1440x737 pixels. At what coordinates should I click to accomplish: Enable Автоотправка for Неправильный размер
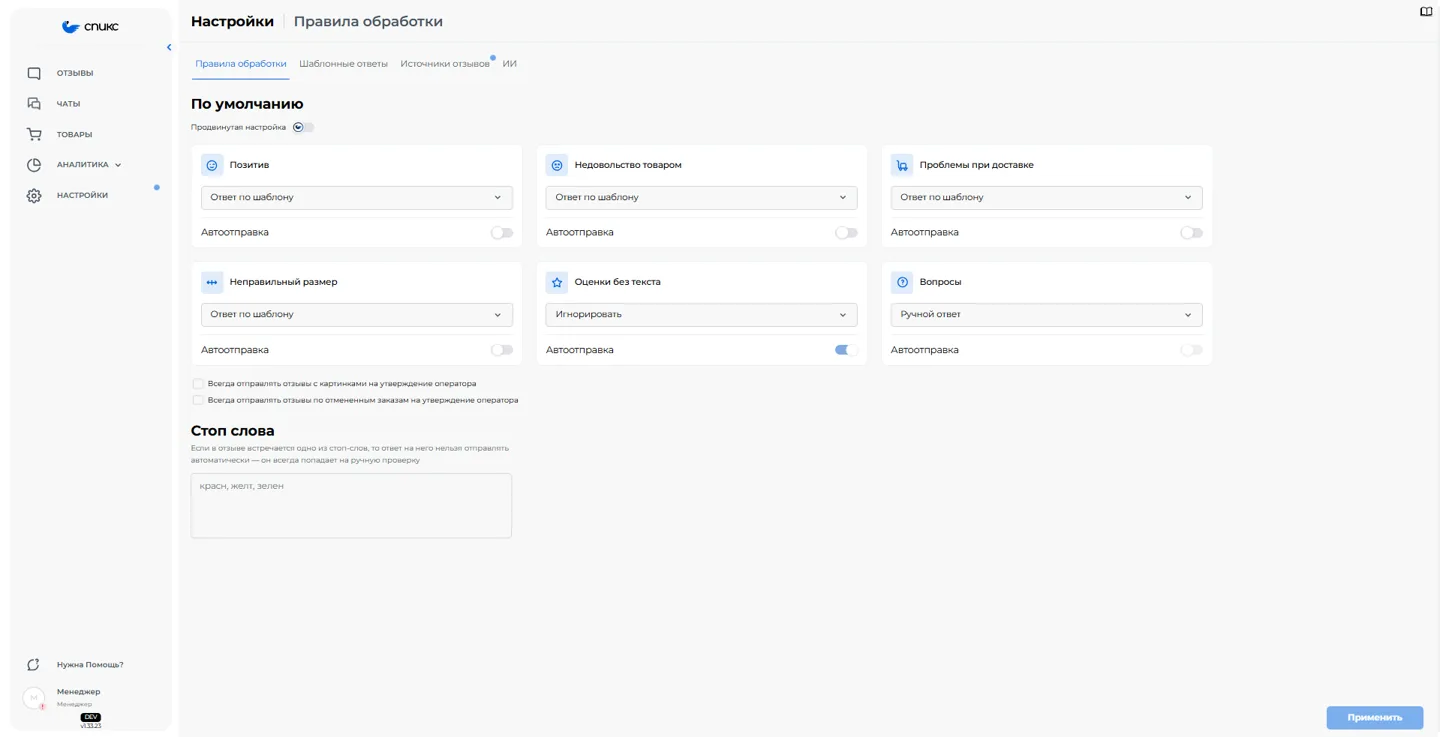coord(502,350)
